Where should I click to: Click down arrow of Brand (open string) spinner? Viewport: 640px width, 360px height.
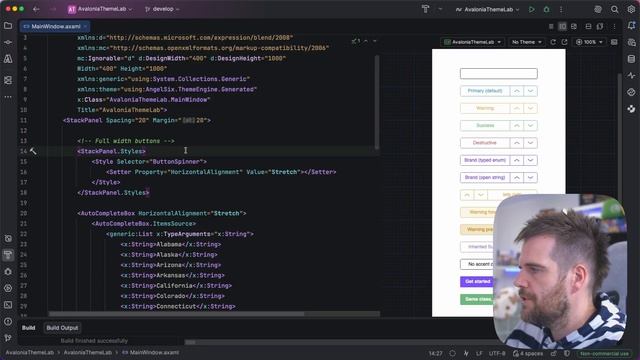(x=530, y=178)
